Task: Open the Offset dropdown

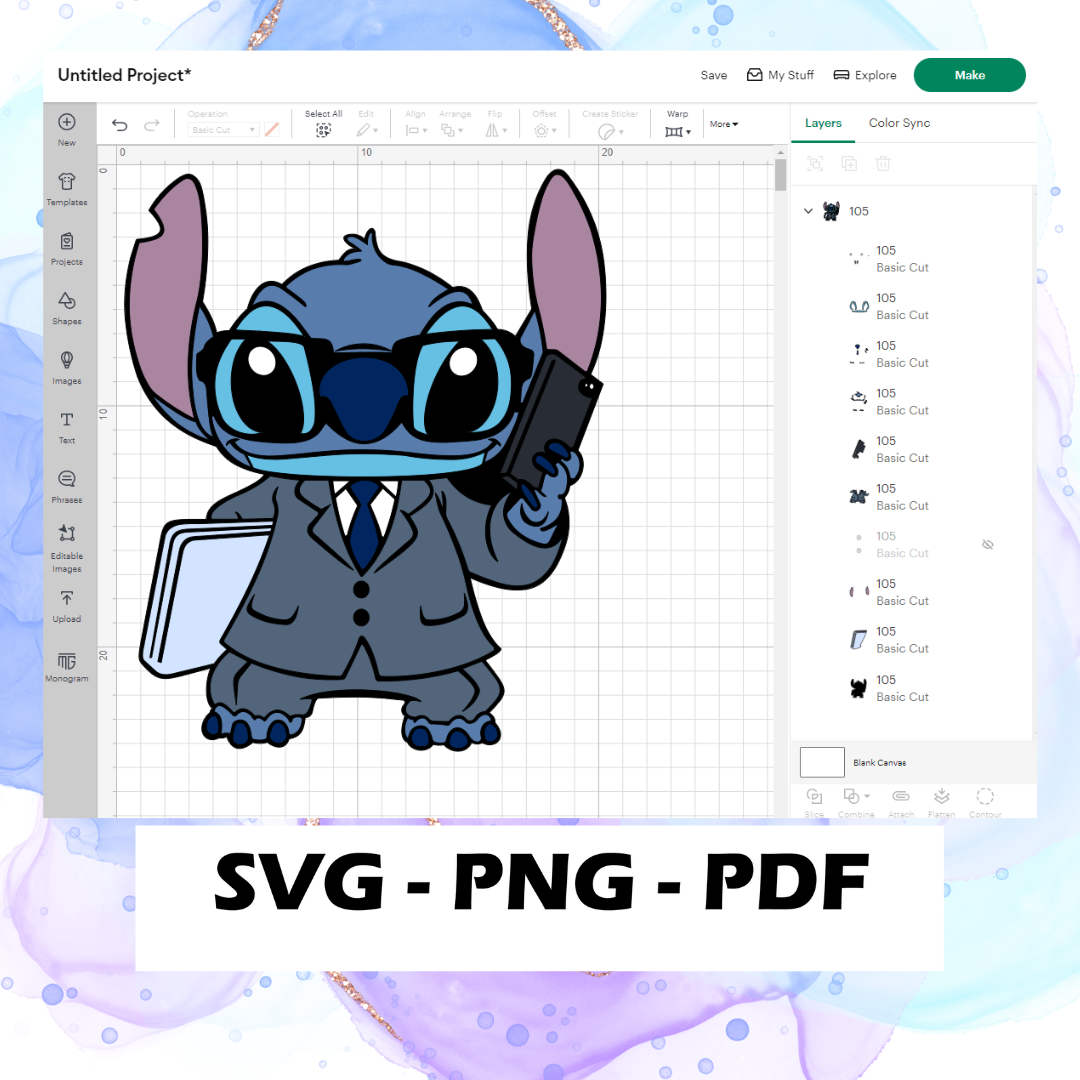Action: [545, 129]
